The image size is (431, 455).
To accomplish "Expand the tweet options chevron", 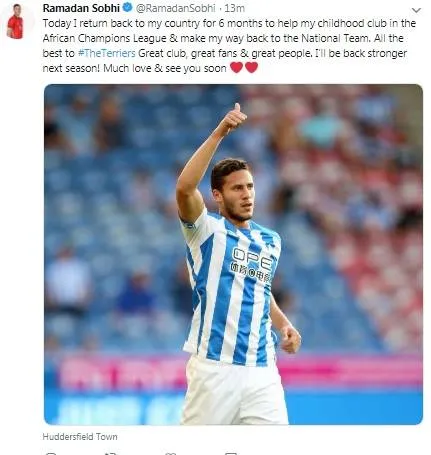I will 416,10.
